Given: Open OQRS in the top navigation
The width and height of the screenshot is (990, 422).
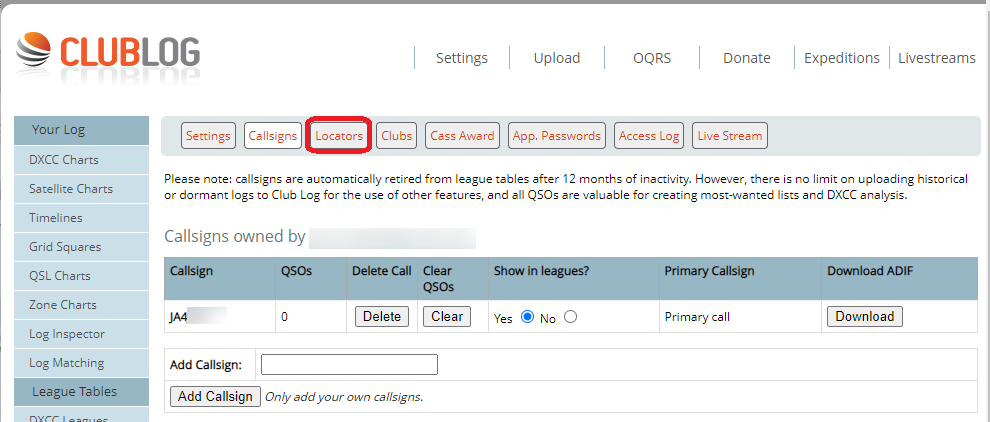Looking at the screenshot, I should click(652, 58).
